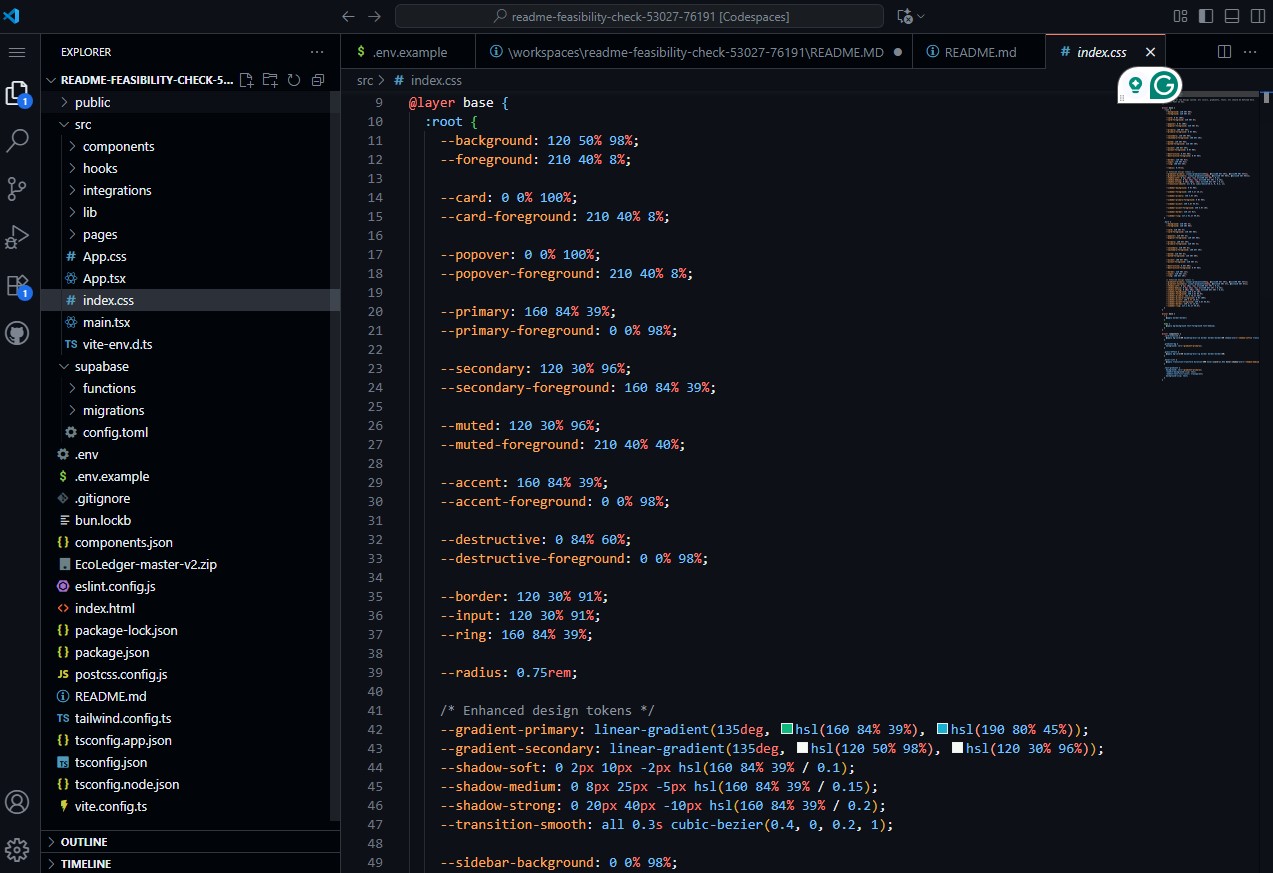Switch to the README.md tab

[x=979, y=52]
